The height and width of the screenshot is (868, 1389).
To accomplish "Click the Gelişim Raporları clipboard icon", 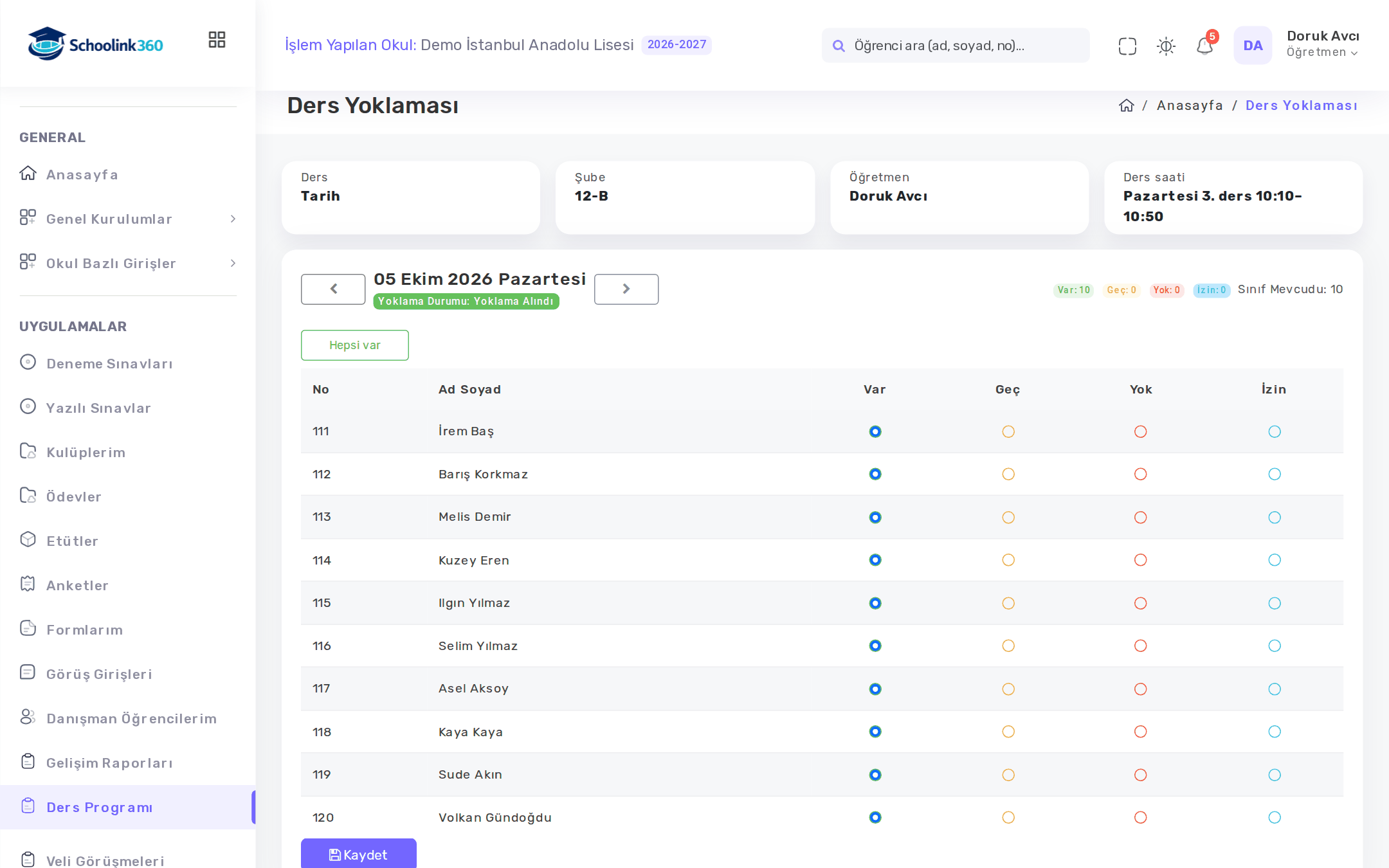I will [28, 761].
